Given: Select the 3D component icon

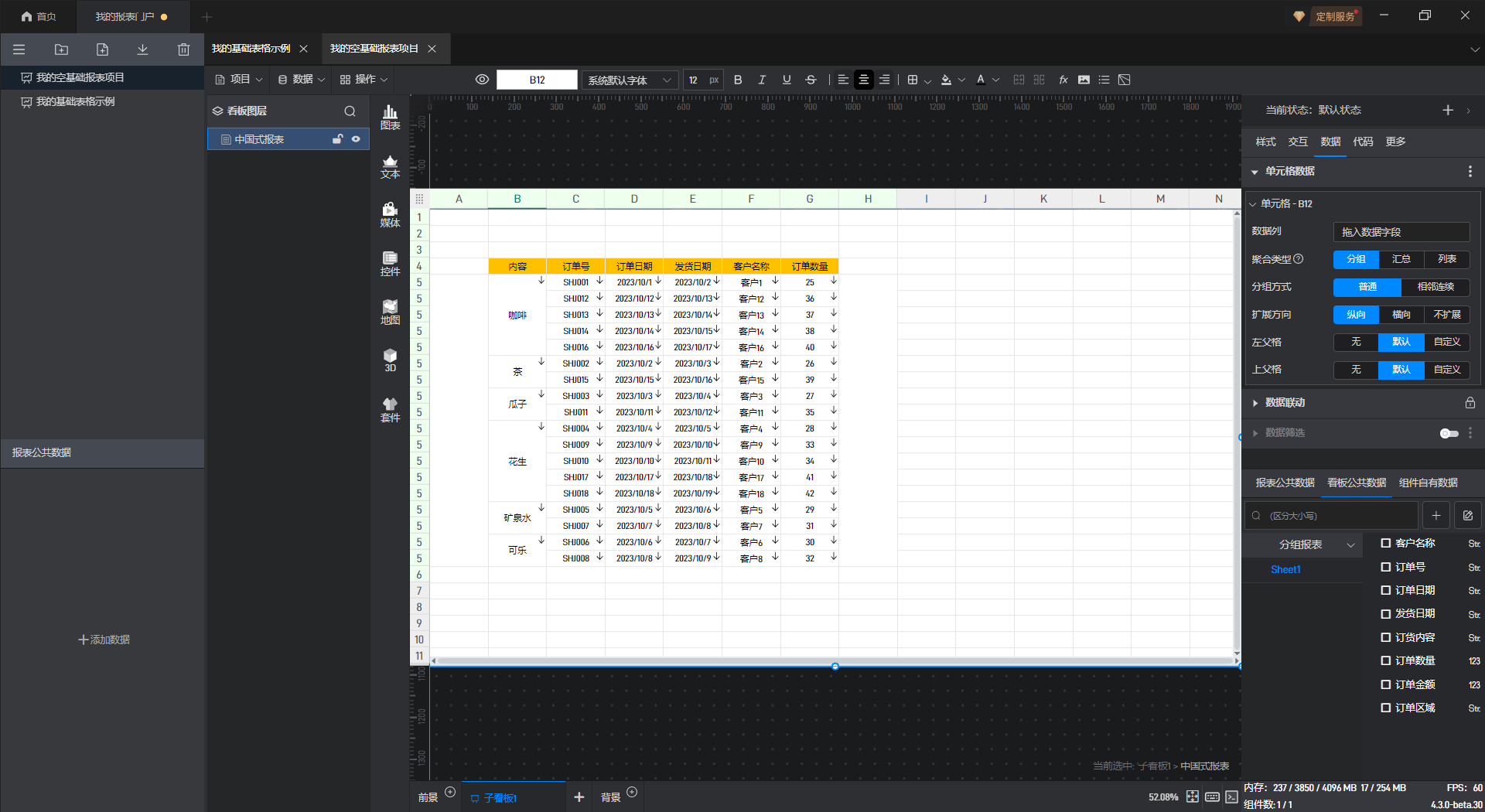Looking at the screenshot, I should point(390,360).
